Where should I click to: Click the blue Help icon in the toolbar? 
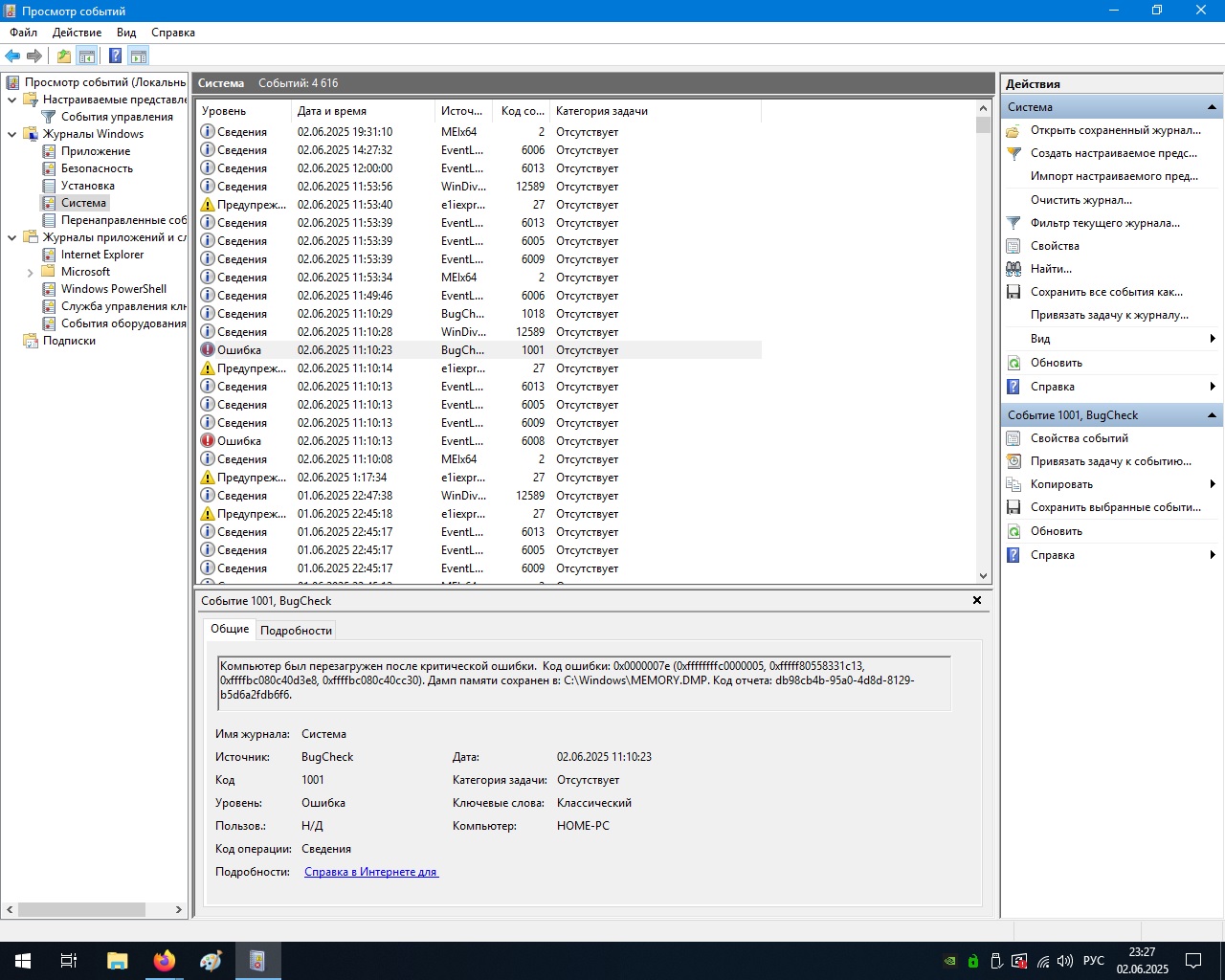[115, 56]
